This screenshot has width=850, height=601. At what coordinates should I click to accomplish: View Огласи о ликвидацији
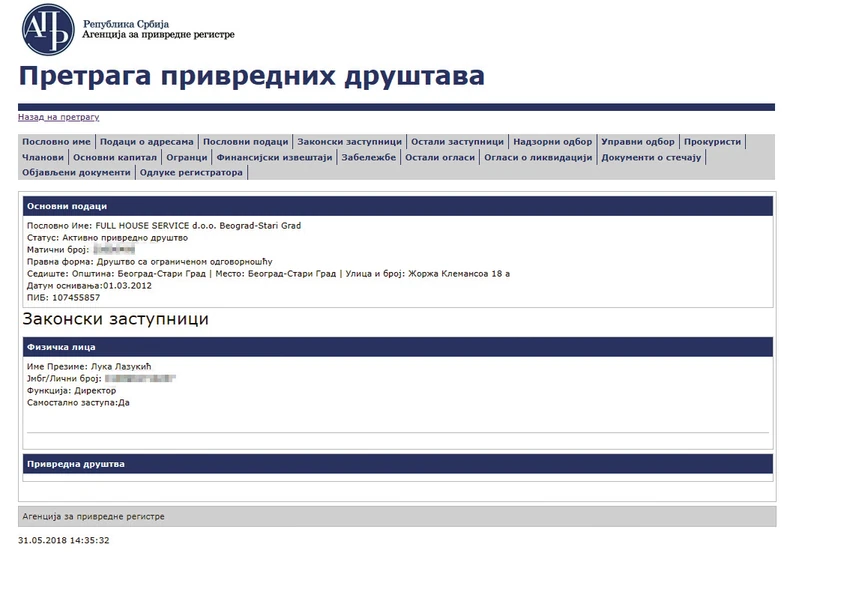click(x=538, y=157)
